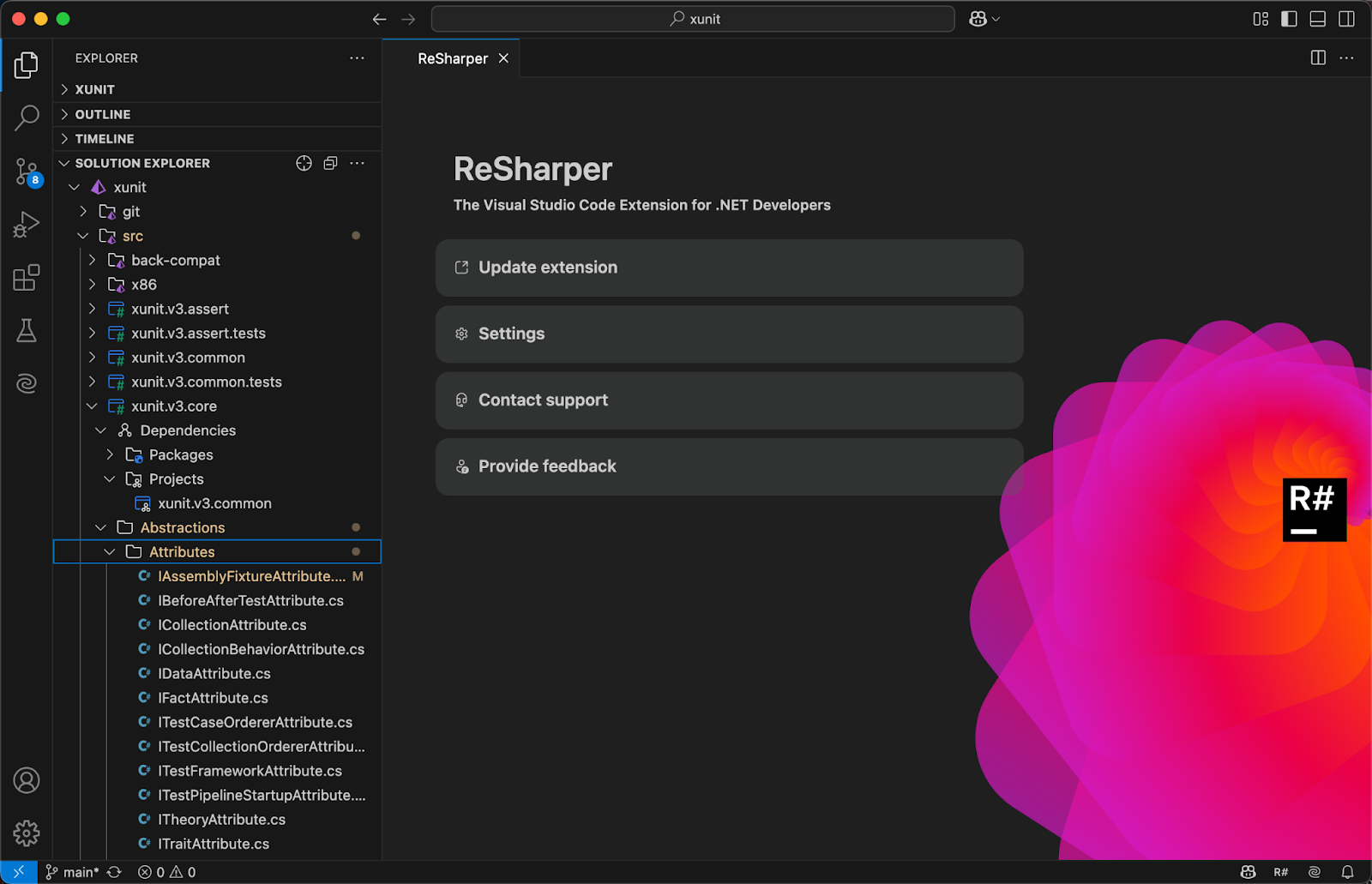
Task: Go back with the left arrow
Action: coord(379,19)
